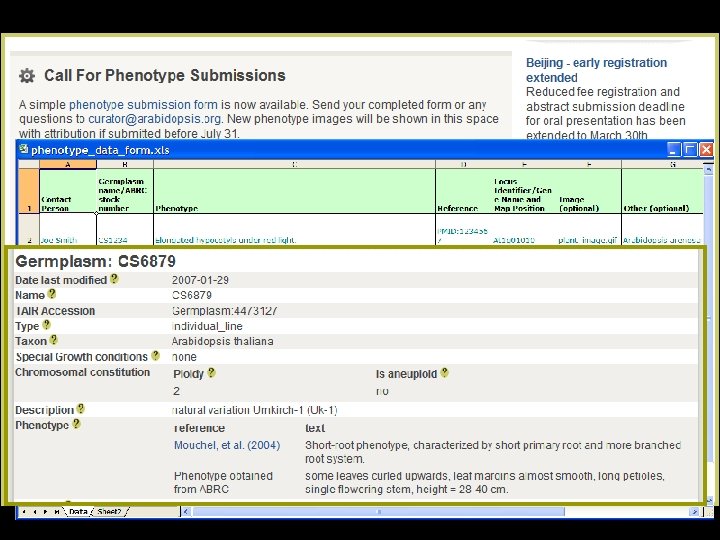Click the Other (optional) header cell
Screen dimensions: 720x540
tap(662, 191)
